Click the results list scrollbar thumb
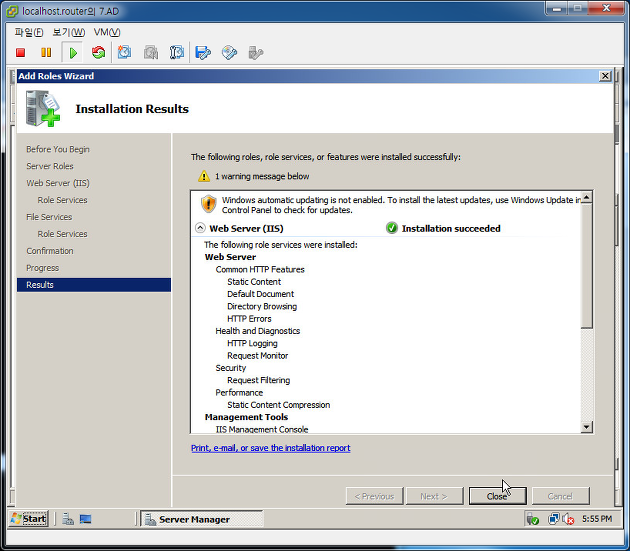Image resolution: width=630 pixels, height=551 pixels. pos(587,266)
